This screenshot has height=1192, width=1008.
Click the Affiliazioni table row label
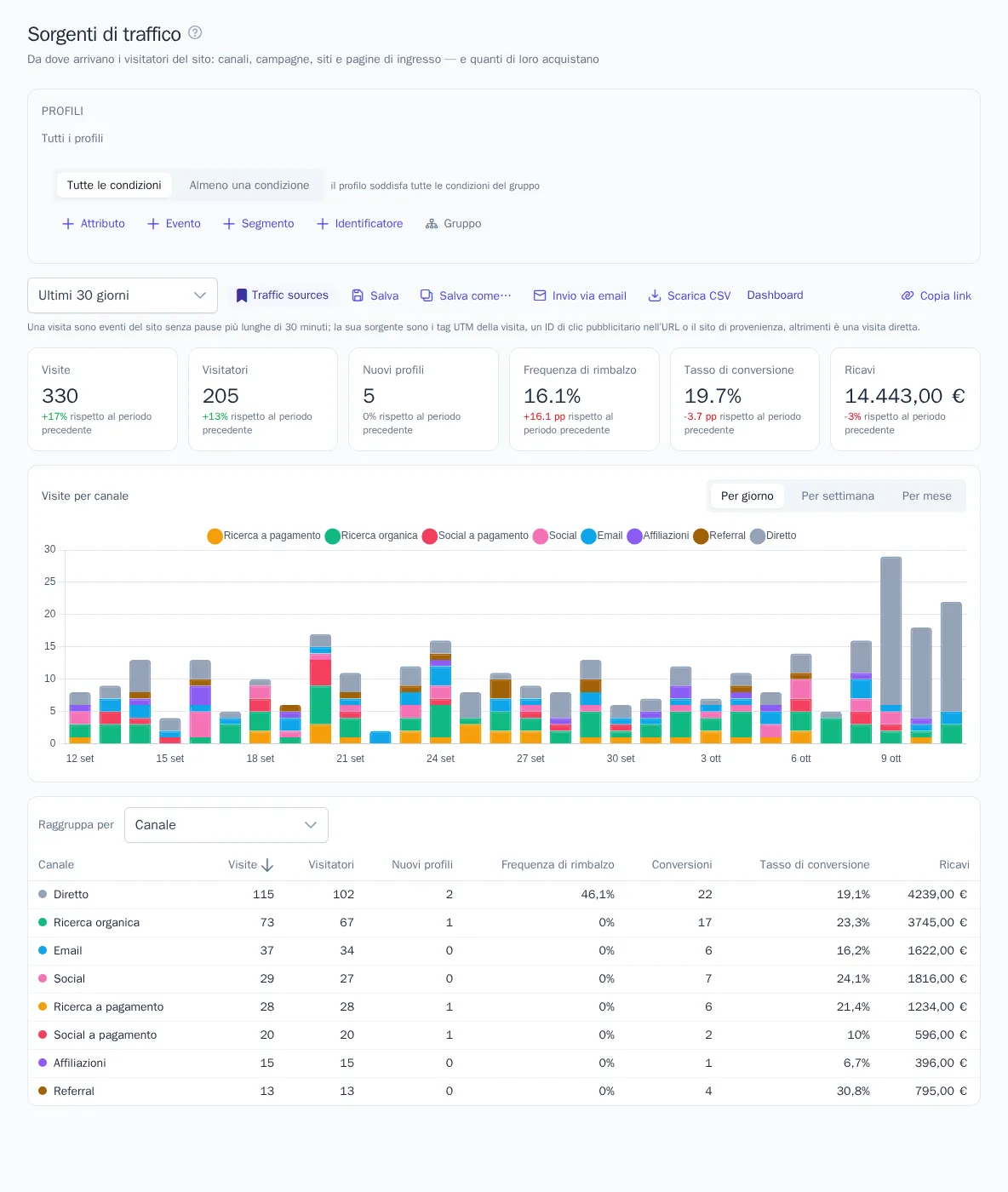[80, 1063]
